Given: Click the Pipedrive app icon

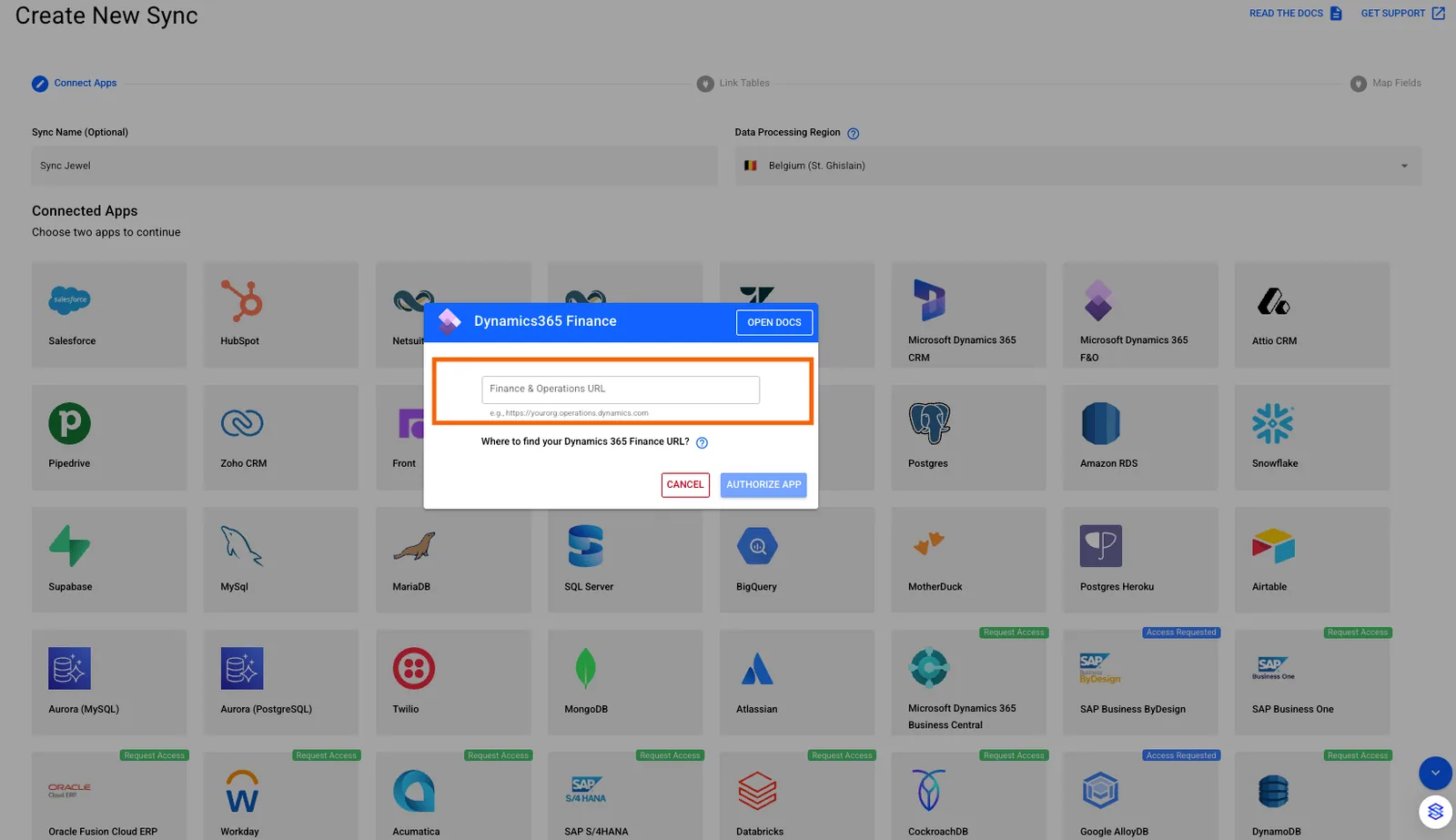Looking at the screenshot, I should coord(69,423).
